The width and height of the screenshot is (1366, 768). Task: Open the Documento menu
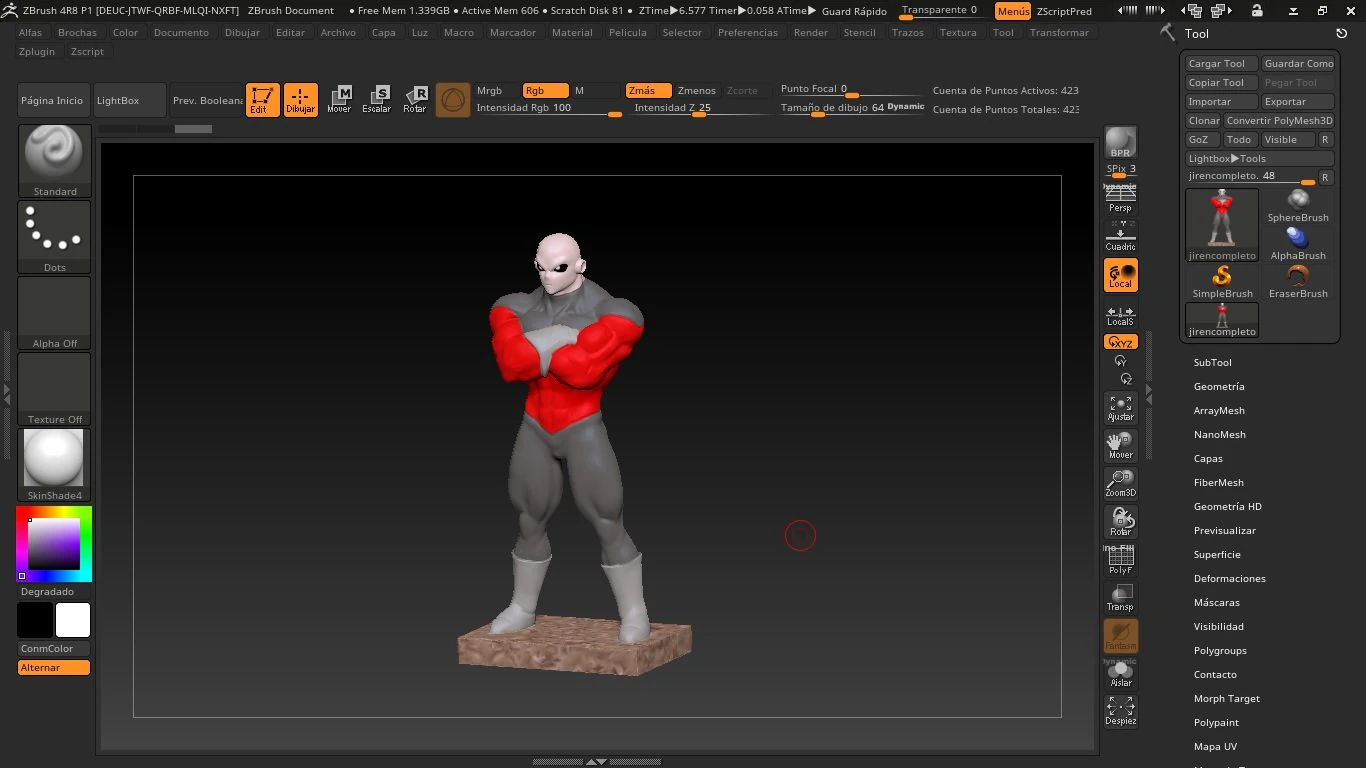coord(181,32)
